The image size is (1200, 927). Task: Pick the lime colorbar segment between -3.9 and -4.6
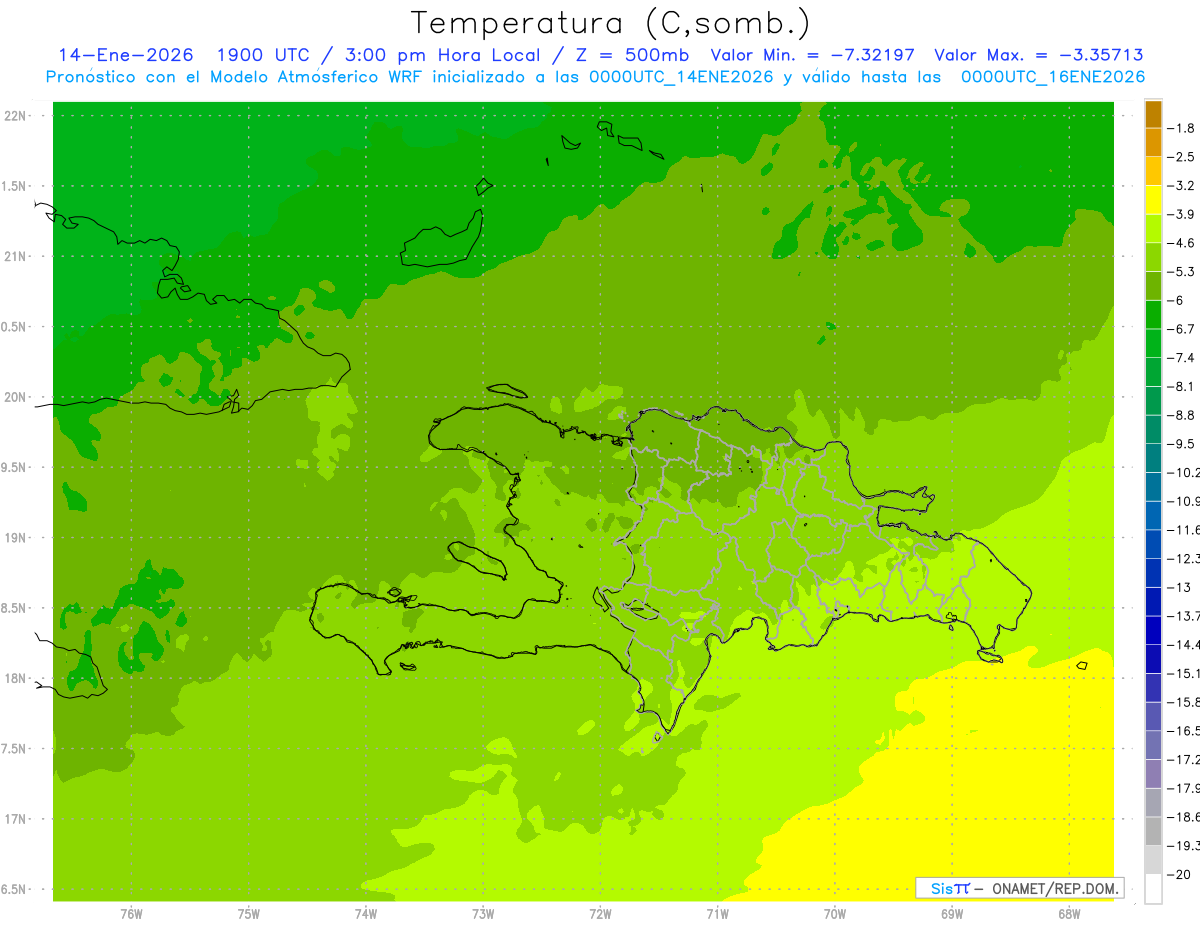pyautogui.click(x=1153, y=229)
